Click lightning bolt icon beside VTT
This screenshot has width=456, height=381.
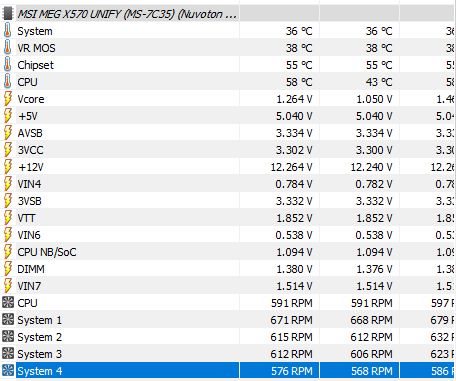point(8,218)
